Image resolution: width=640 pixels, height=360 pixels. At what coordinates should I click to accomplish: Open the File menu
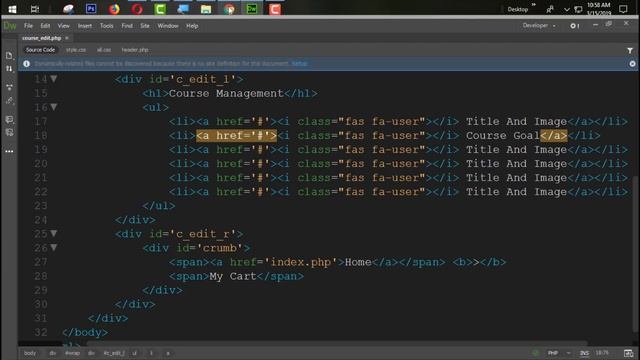[28, 26]
